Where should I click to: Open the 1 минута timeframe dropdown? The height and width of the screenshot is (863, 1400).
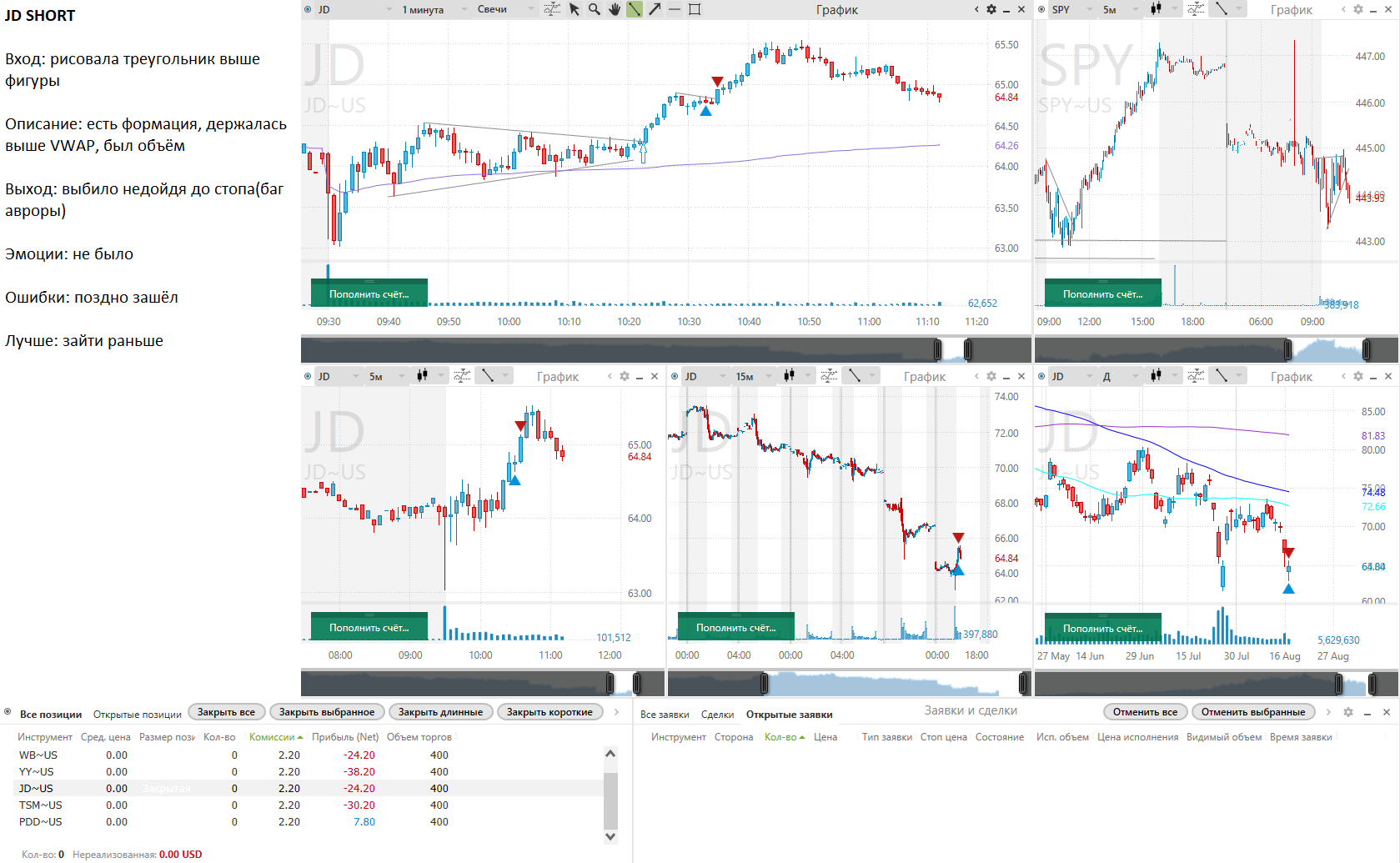coord(434,9)
